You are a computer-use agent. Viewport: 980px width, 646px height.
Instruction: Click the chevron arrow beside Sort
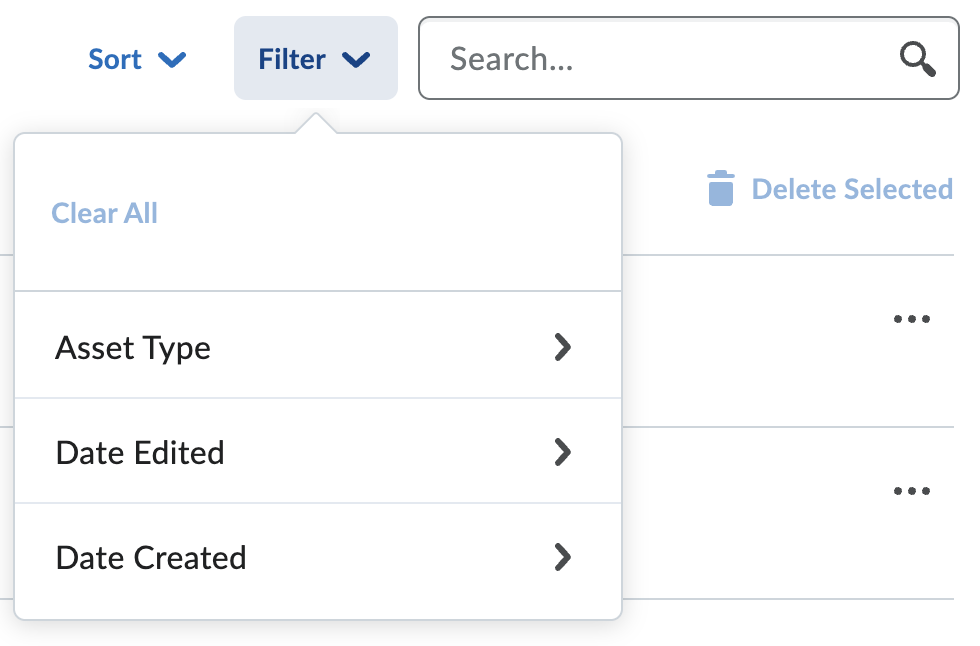[x=172, y=59]
